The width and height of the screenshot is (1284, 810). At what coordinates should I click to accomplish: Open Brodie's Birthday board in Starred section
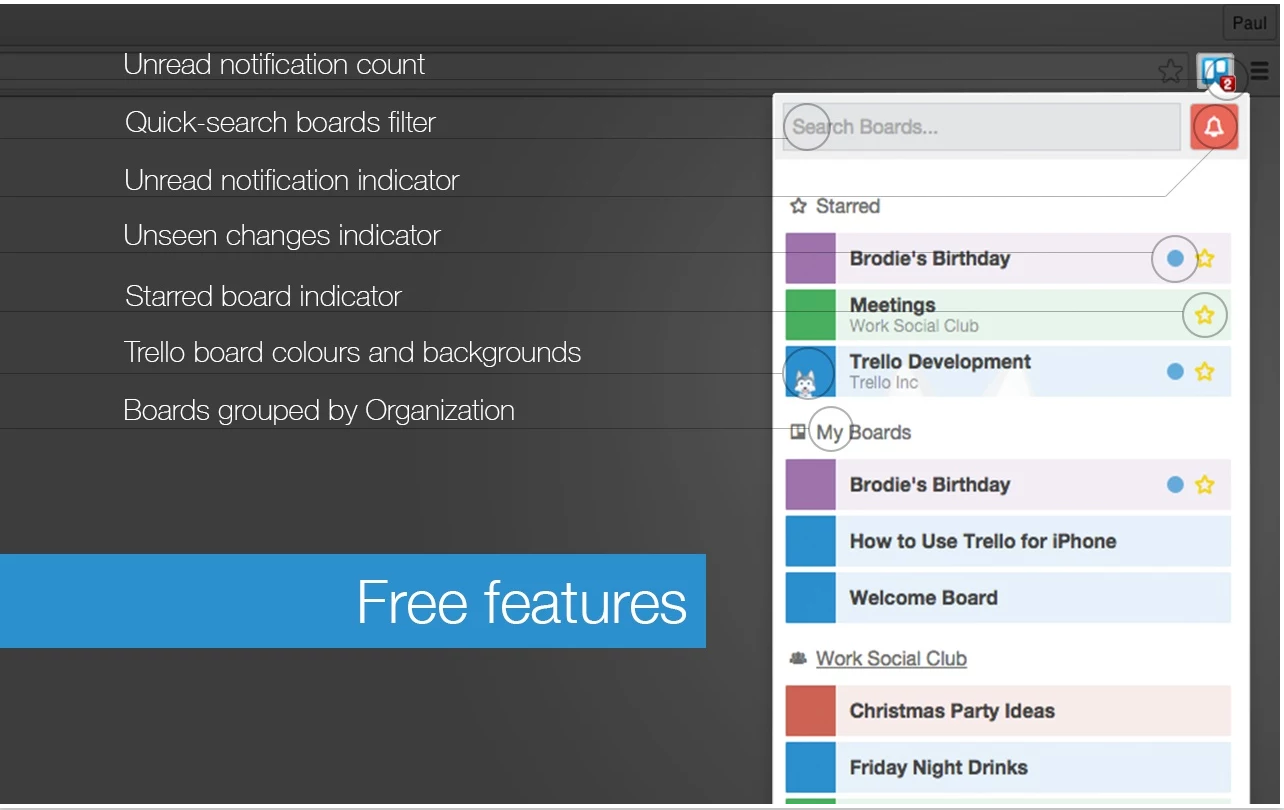coord(1008,259)
